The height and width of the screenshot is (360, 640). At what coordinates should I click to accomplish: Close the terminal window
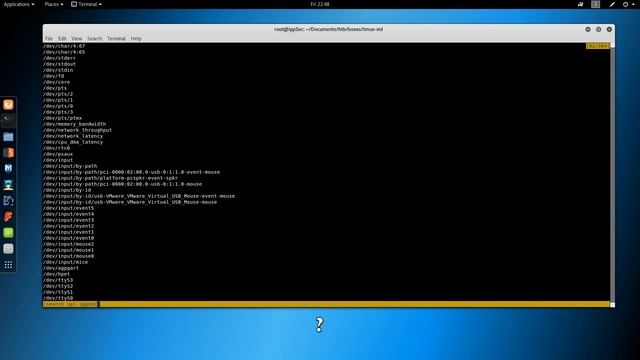[x=609, y=29]
